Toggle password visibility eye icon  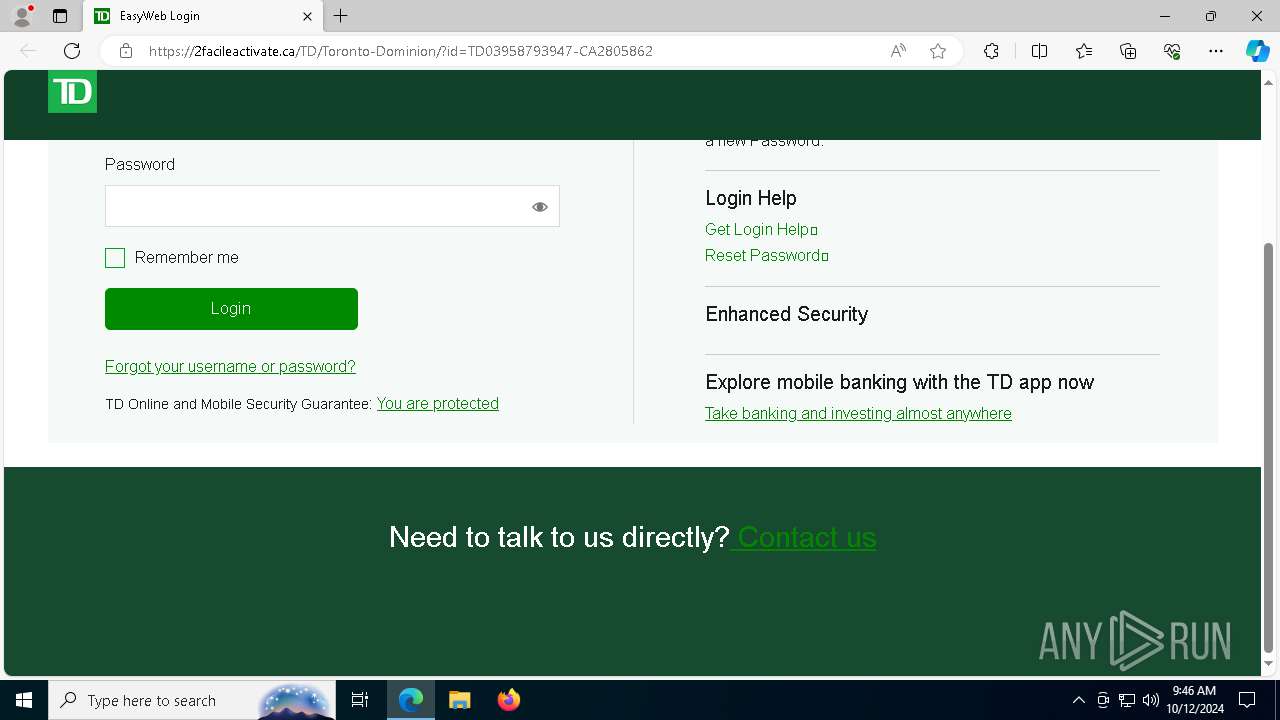tap(540, 207)
